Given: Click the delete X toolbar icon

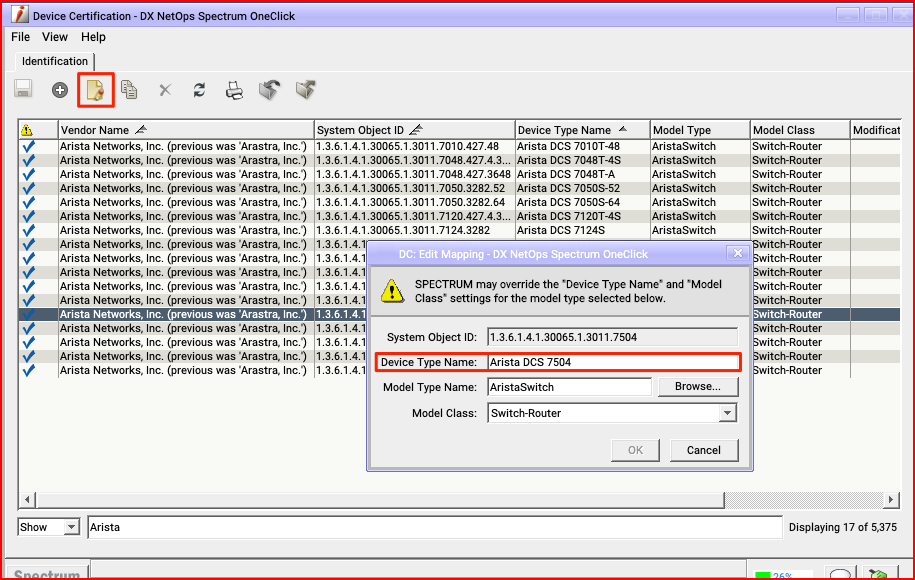Looking at the screenshot, I should [x=165, y=90].
